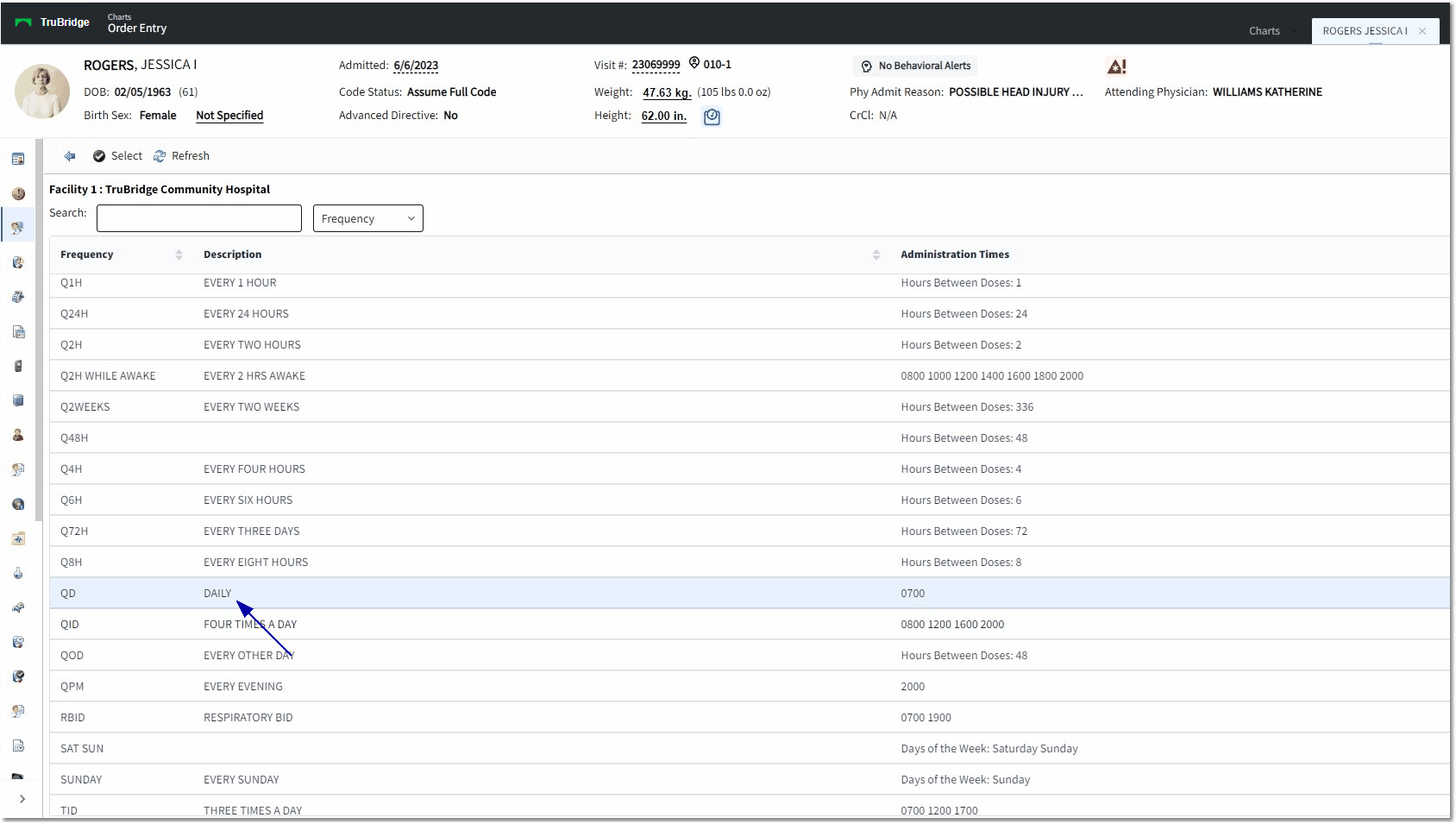Click the Refresh toolbar button
Screen dimensions: 1456x824
pyautogui.click(x=181, y=156)
